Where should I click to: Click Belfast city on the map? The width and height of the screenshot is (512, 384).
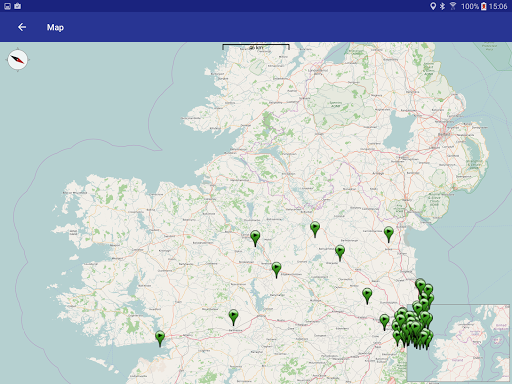click(x=444, y=134)
